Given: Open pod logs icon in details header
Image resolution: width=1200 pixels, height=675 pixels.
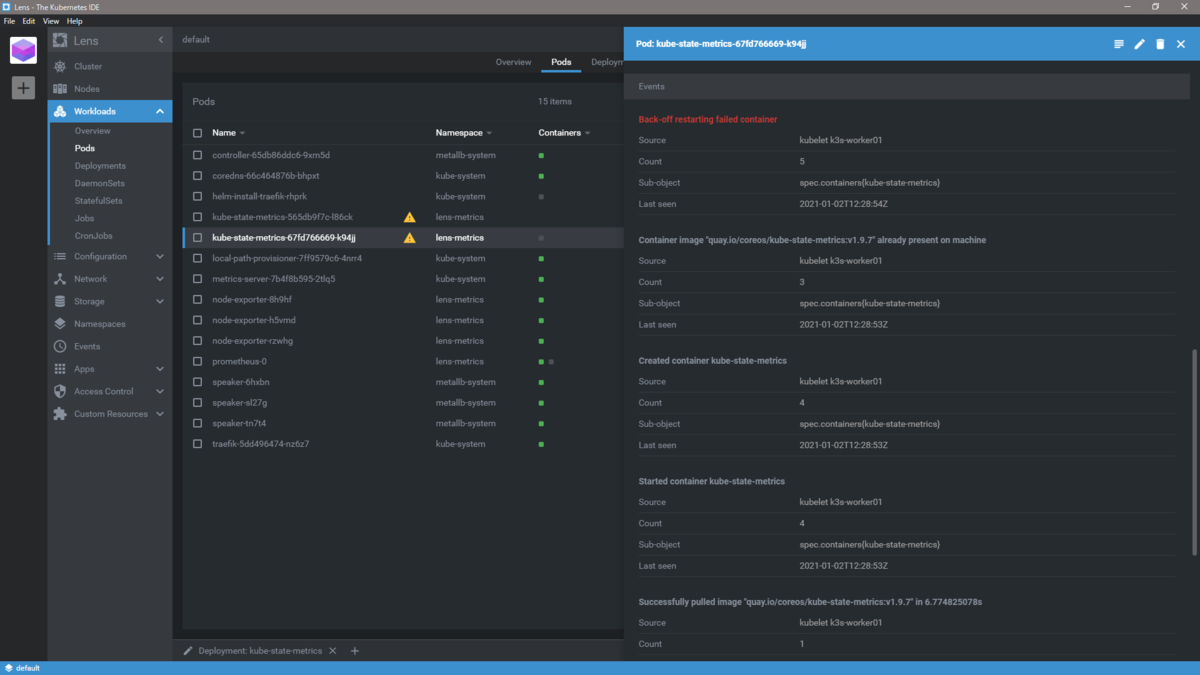Looking at the screenshot, I should coord(1119,44).
